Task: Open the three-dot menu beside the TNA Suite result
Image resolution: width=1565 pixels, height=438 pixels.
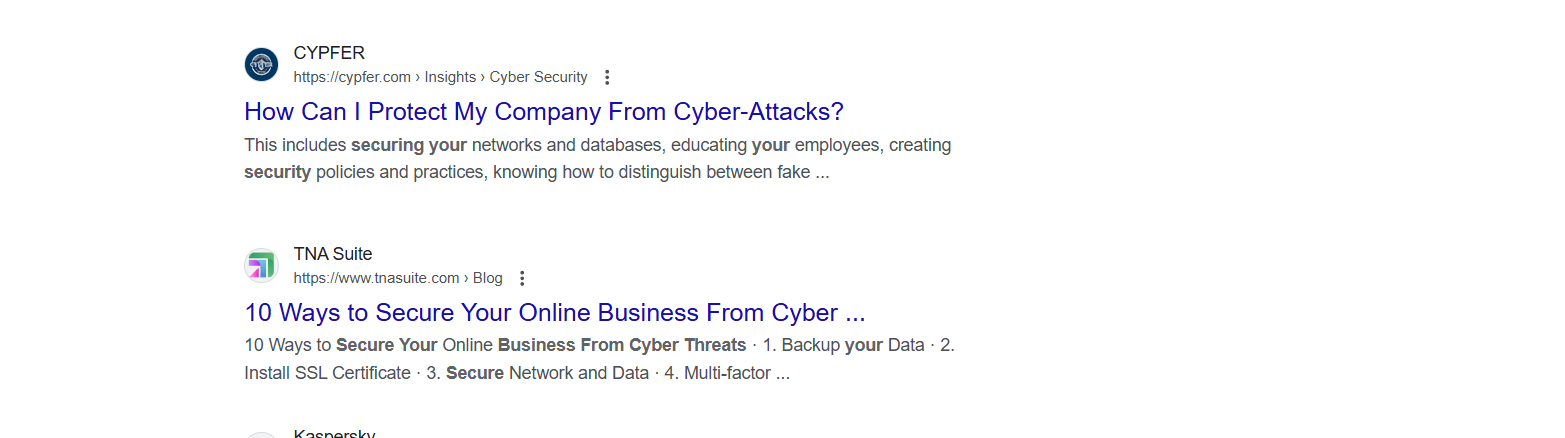Action: pyautogui.click(x=521, y=278)
